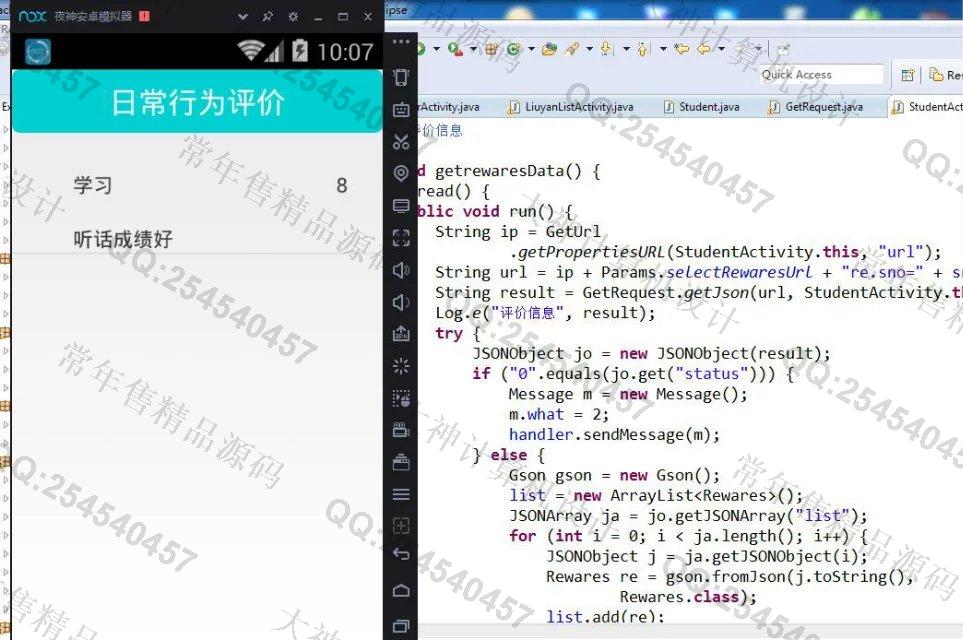
Task: Click Eclipse Last Edit Location icon
Action: coord(681,49)
